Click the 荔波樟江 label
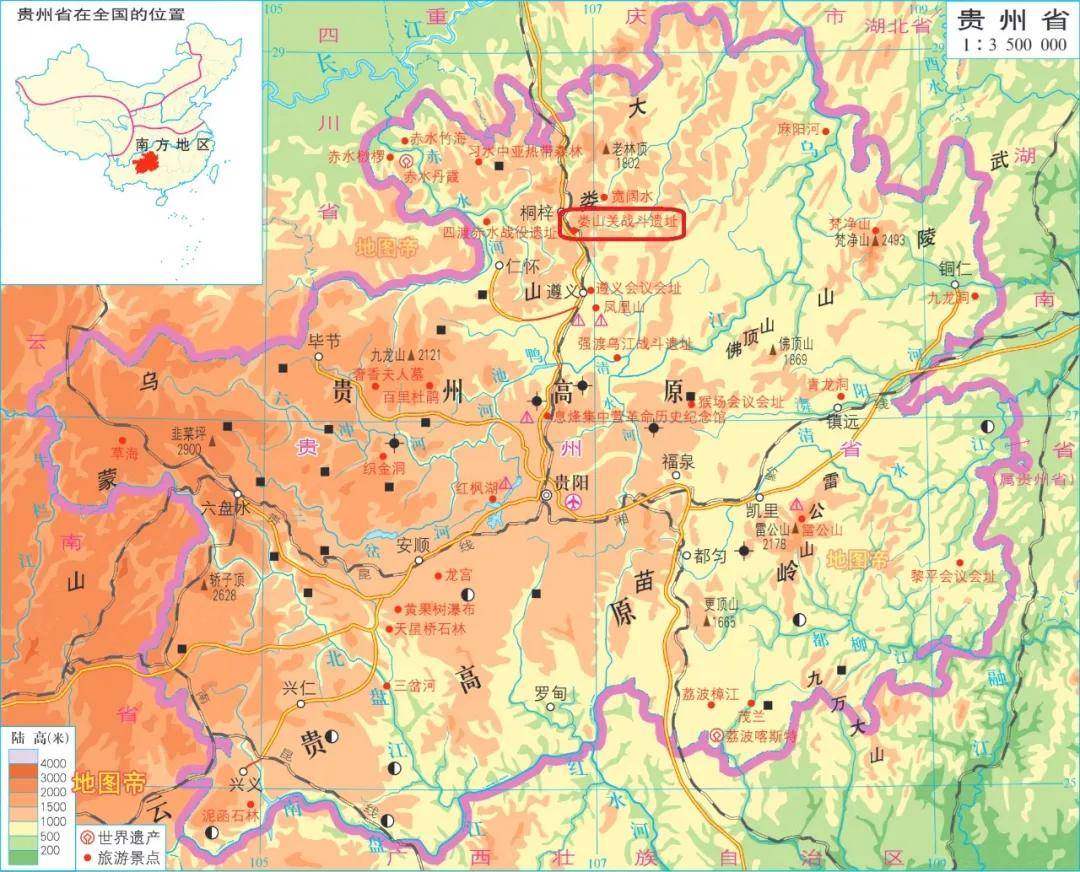The width and height of the screenshot is (1080, 872). pos(710,694)
